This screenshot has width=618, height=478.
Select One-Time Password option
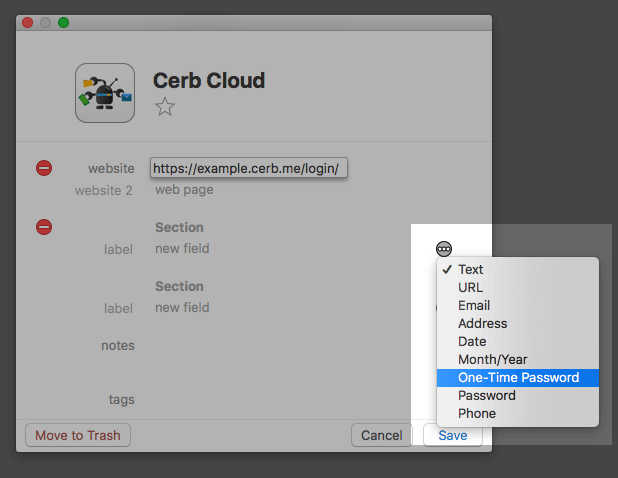pyautogui.click(x=517, y=378)
